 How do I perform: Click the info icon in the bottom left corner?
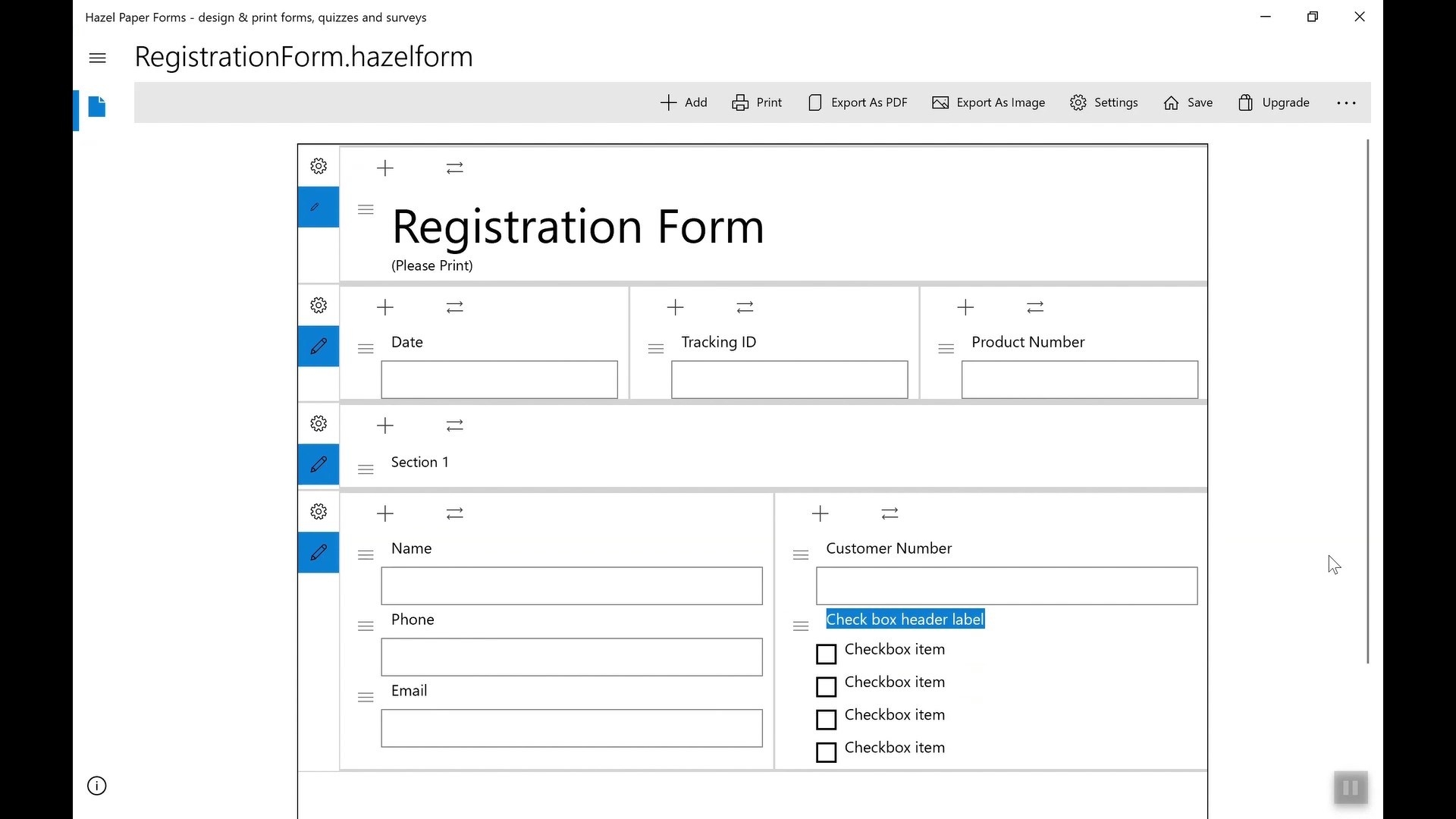97,786
